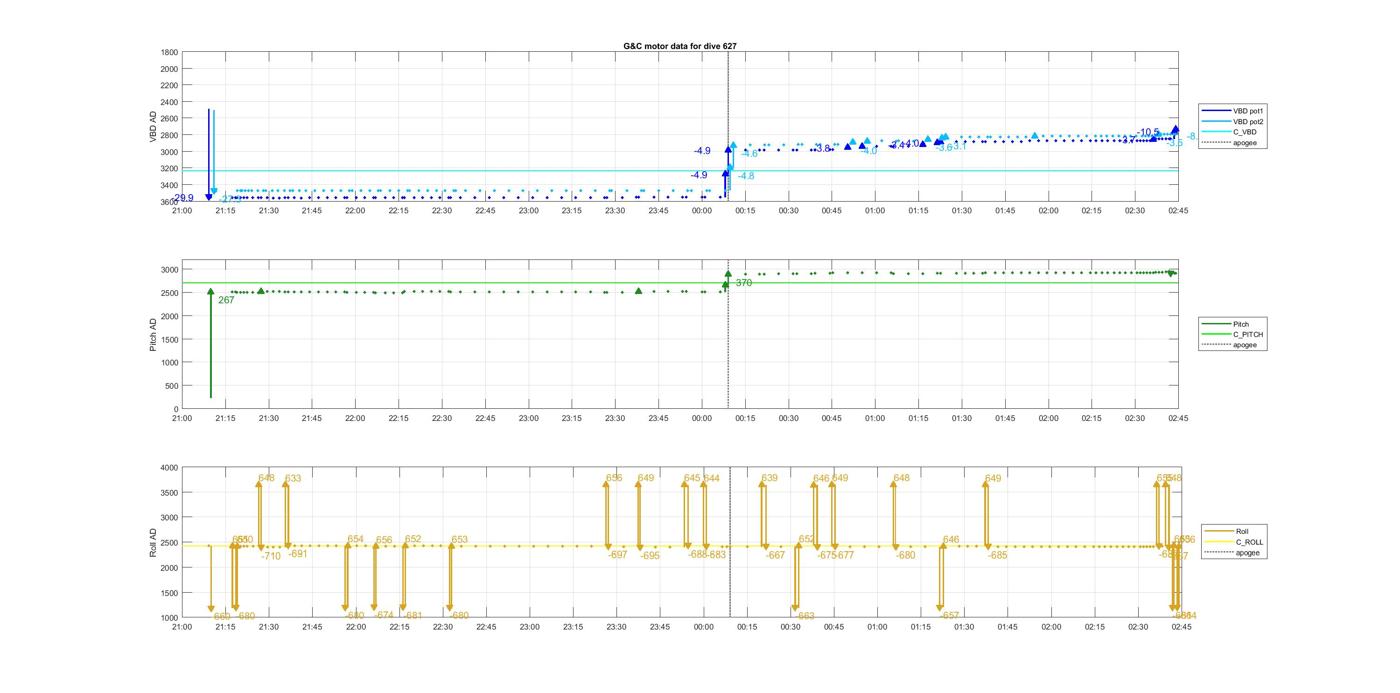Click the tall green pitch arrow near 21:10
This screenshot has width=1400, height=693.
[211, 344]
